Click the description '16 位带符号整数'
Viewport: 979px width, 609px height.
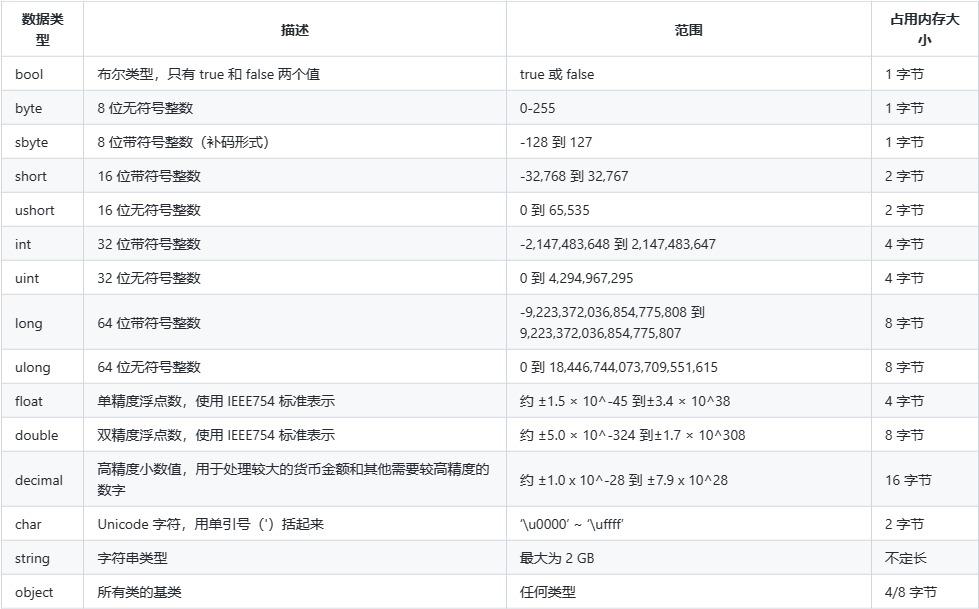(x=149, y=176)
